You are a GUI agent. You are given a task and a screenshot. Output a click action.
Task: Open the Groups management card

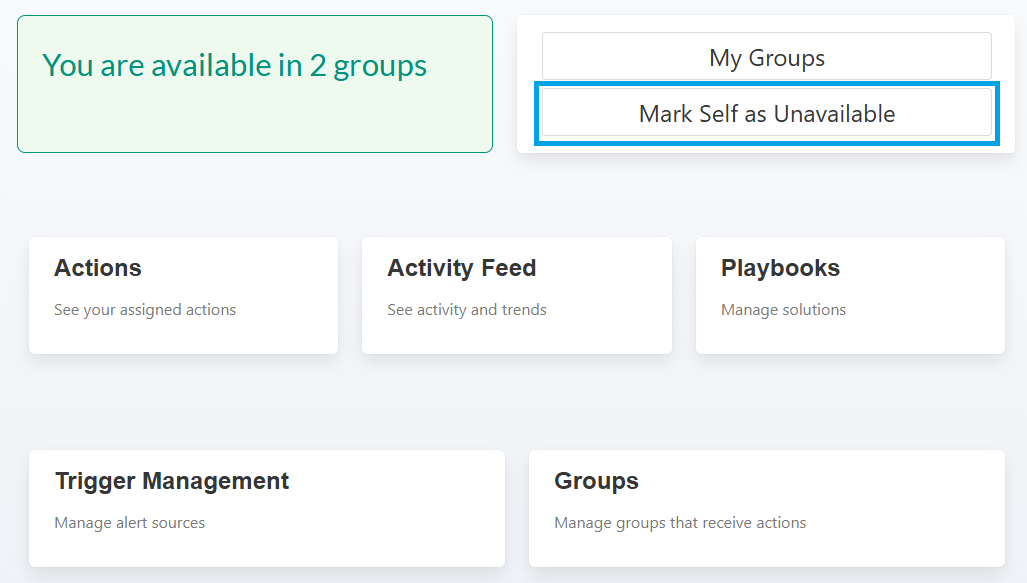[766, 508]
